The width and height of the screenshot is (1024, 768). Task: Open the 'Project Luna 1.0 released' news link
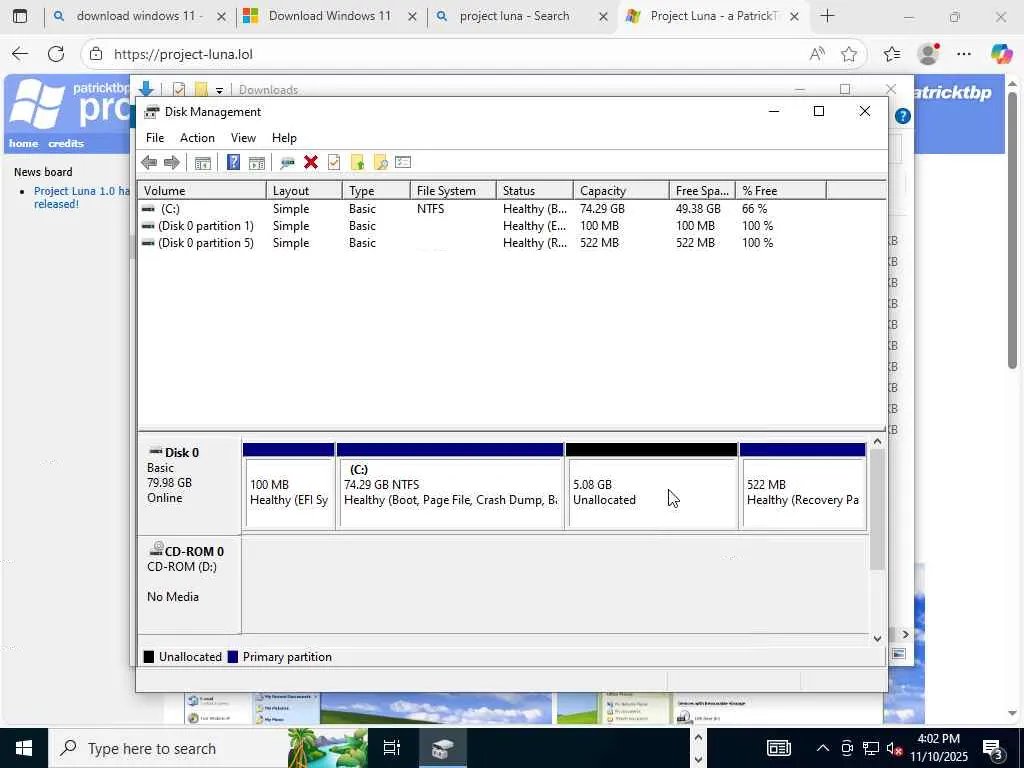click(x=82, y=197)
